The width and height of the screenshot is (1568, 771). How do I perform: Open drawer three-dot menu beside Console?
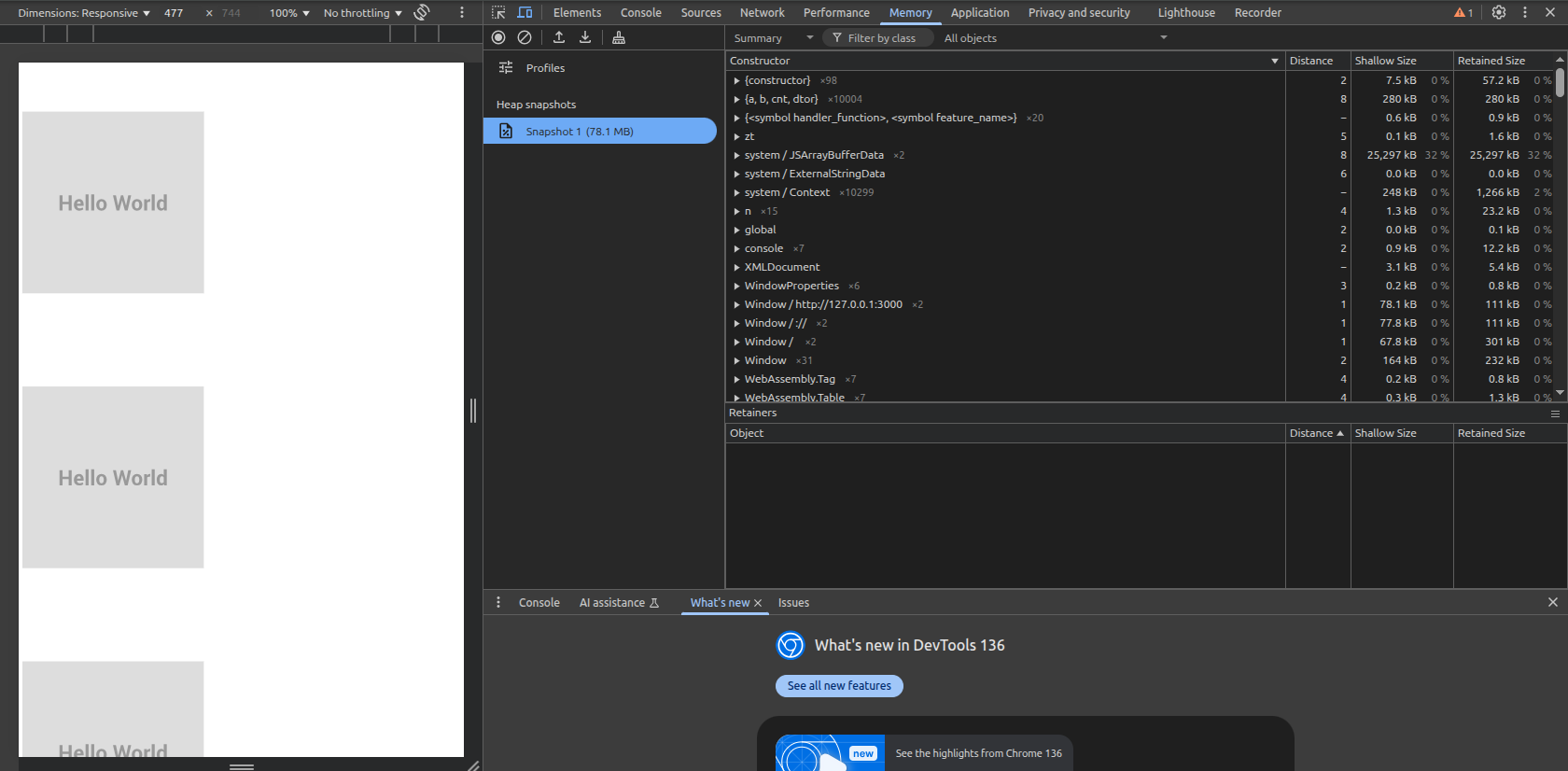498,602
